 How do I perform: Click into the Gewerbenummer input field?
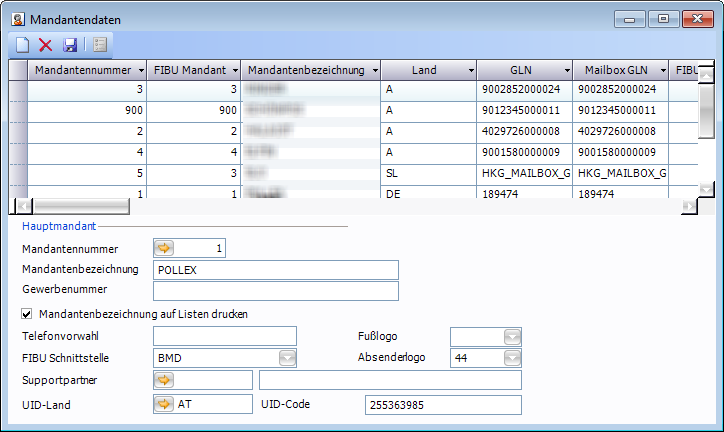275,291
